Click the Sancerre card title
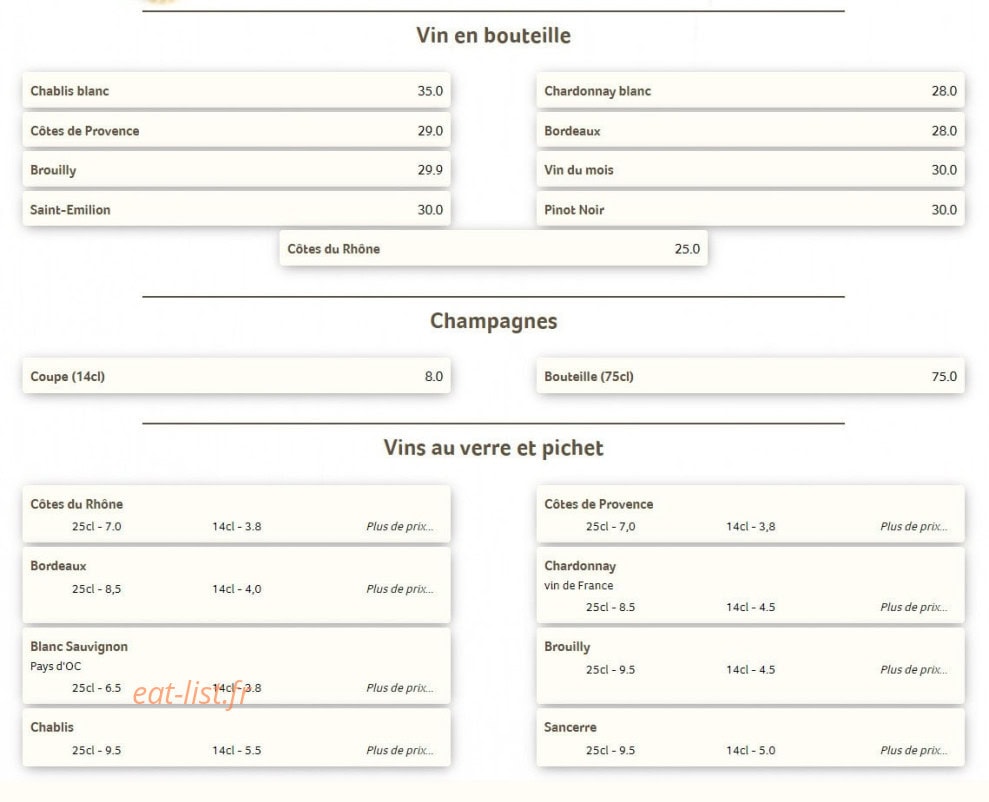Viewport: 989px width, 802px height. pyautogui.click(x=570, y=727)
